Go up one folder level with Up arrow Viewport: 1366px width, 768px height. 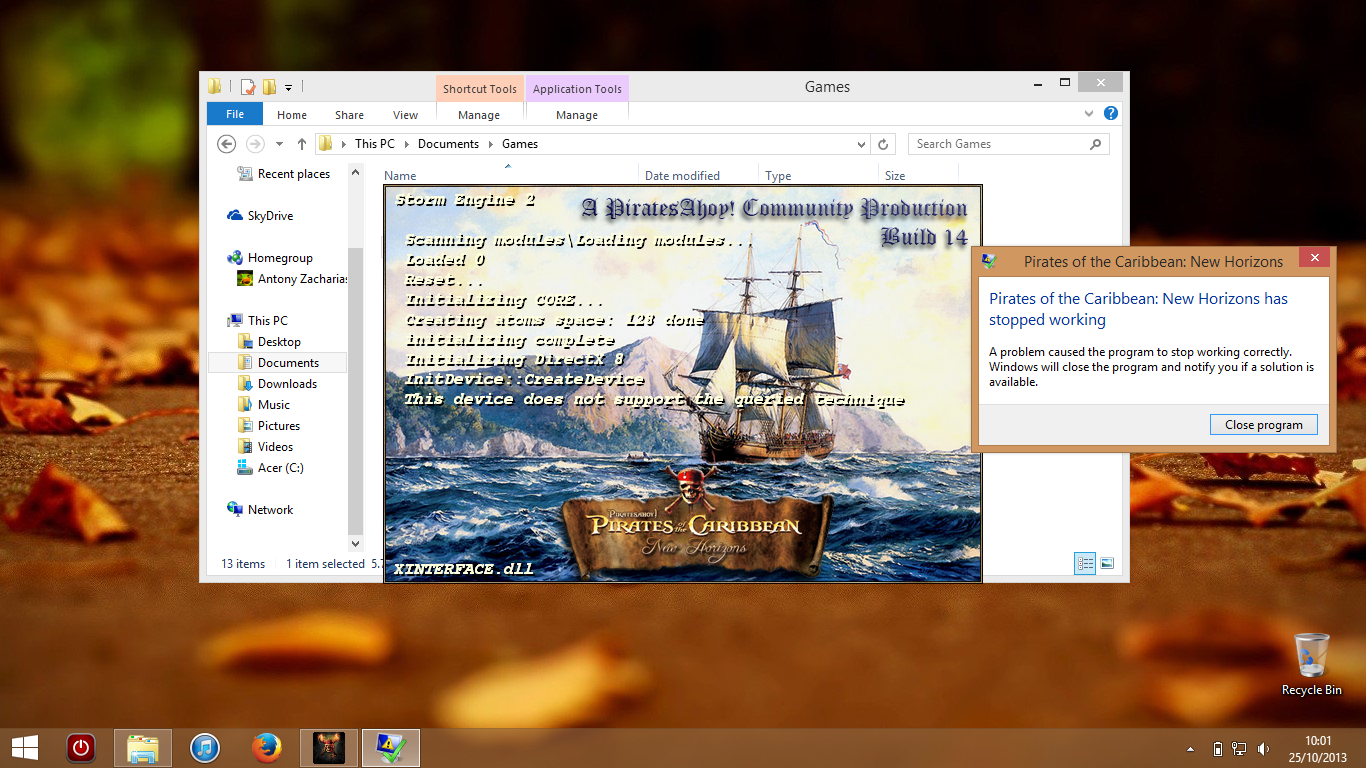[x=301, y=144]
